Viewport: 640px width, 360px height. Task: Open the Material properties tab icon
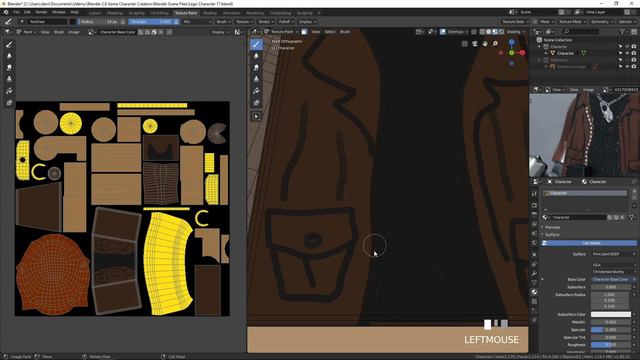534,292
